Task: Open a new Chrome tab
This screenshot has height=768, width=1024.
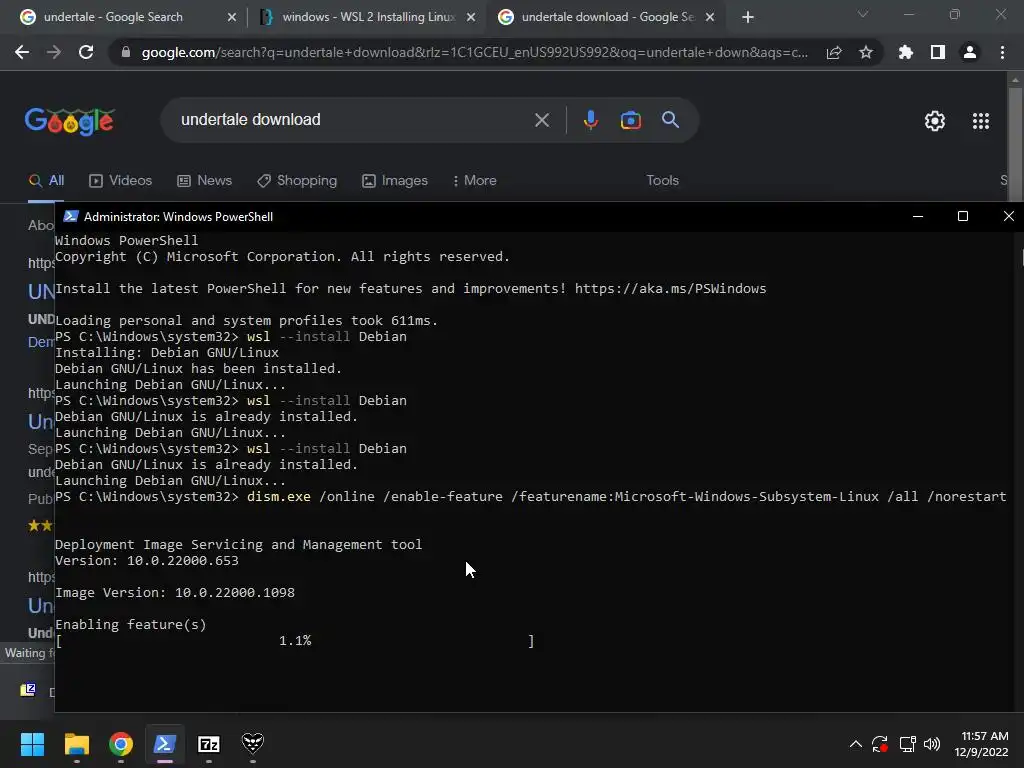Action: point(748,17)
